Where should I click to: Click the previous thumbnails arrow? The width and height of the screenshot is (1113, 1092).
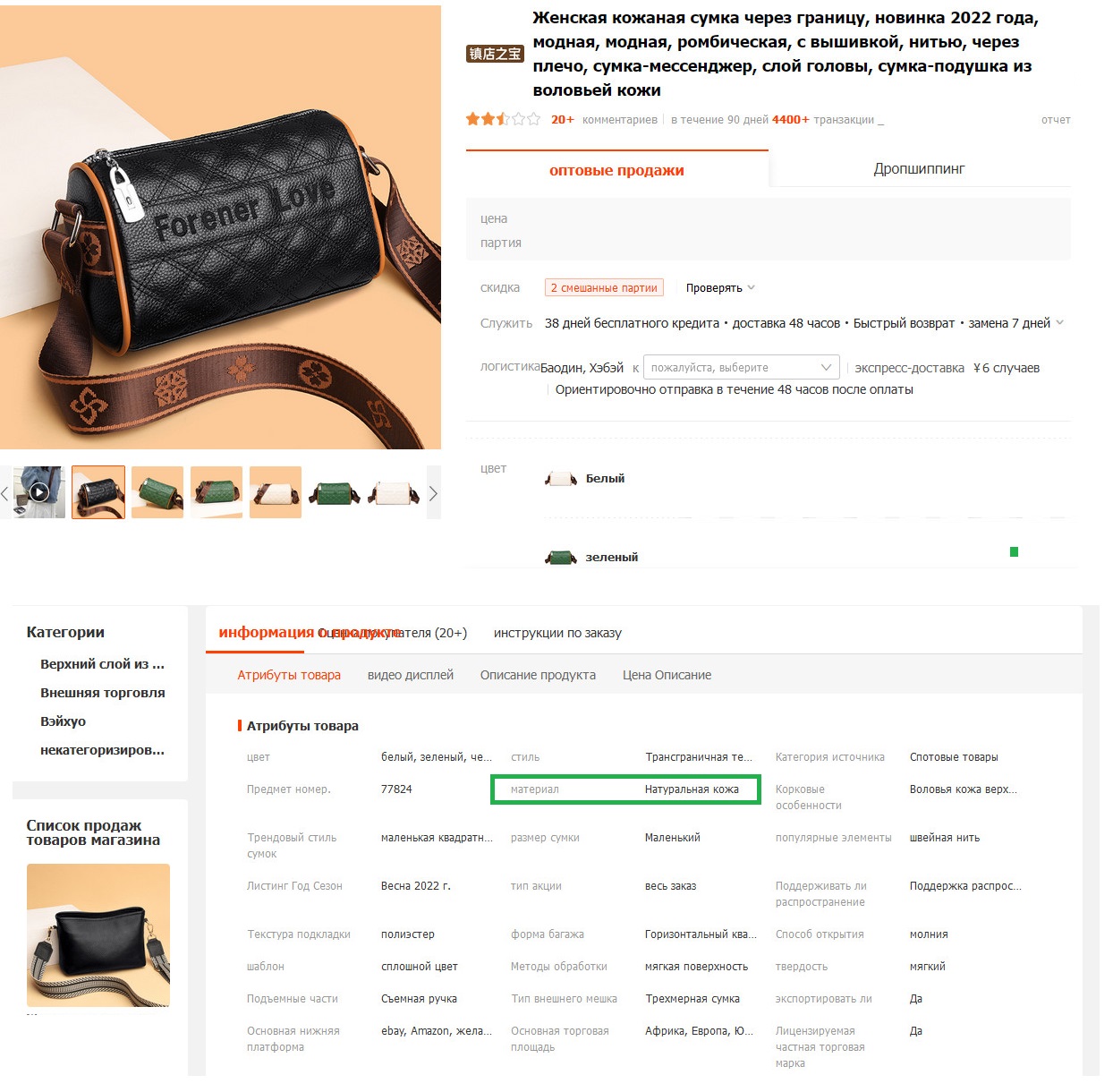5,493
